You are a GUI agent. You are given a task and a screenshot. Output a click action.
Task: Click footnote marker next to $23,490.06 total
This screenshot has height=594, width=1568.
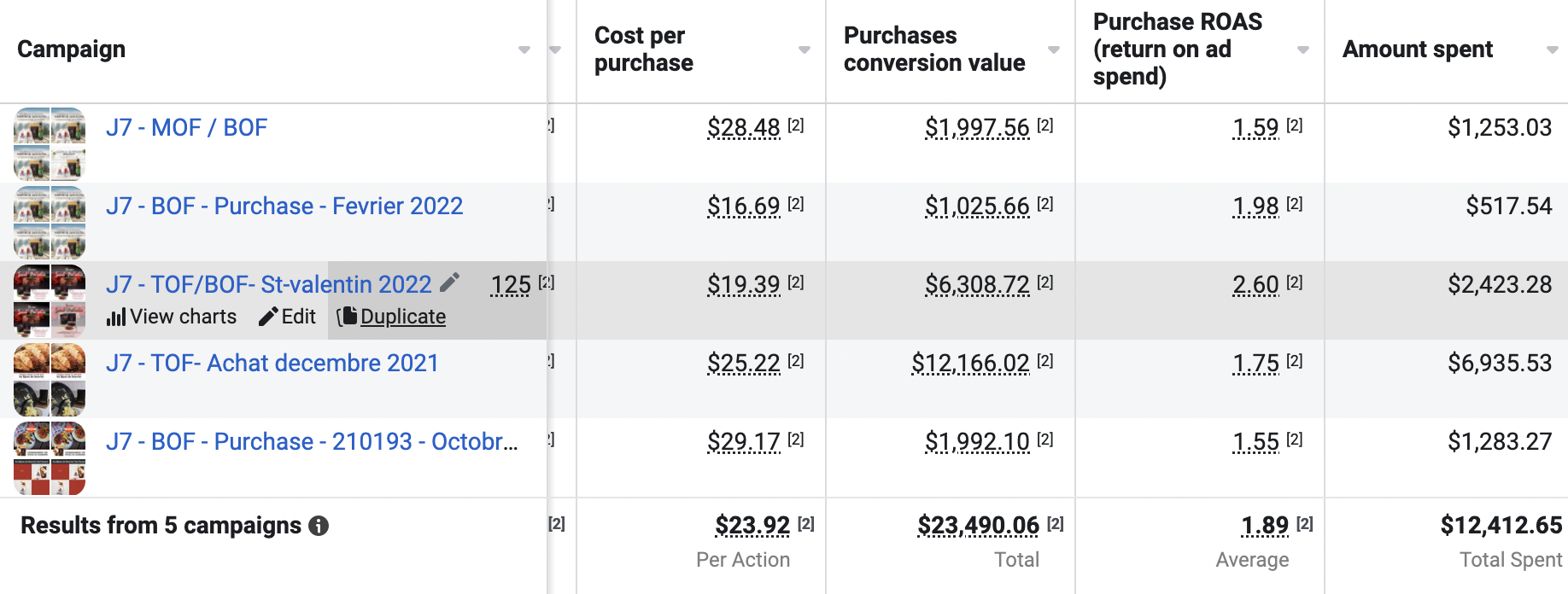pyautogui.click(x=1056, y=523)
